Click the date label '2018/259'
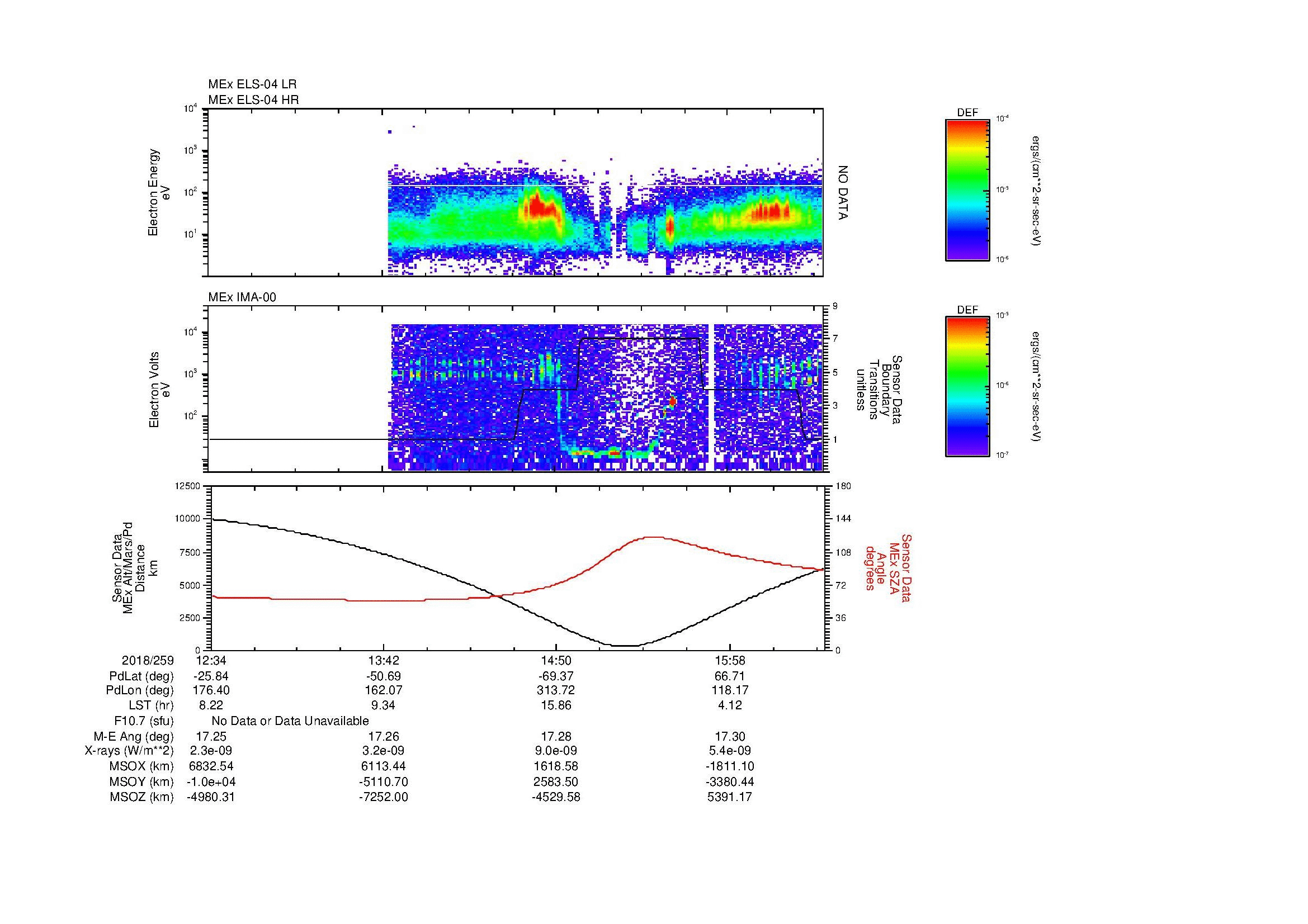The image size is (1308, 924). click(x=148, y=661)
